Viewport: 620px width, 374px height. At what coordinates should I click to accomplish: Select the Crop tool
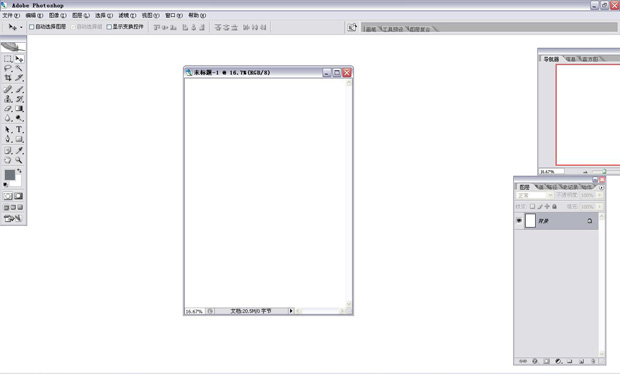click(8, 78)
